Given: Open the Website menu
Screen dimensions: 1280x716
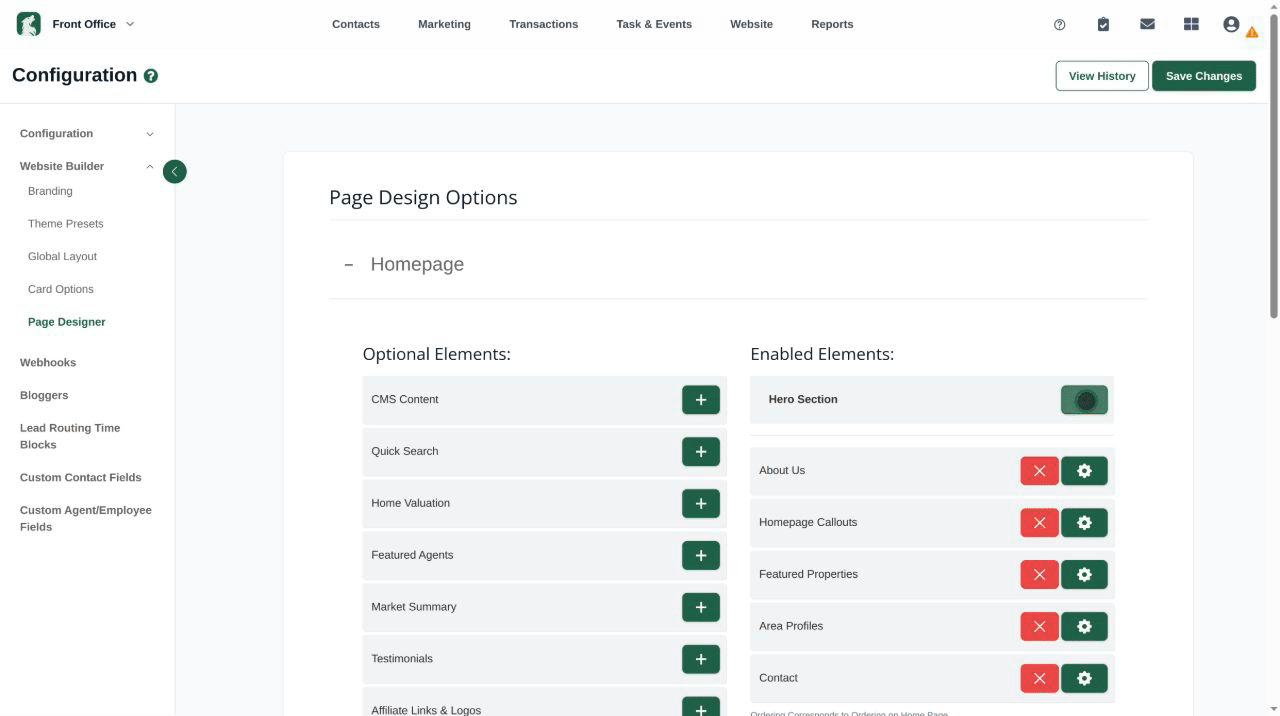Looking at the screenshot, I should click(751, 24).
